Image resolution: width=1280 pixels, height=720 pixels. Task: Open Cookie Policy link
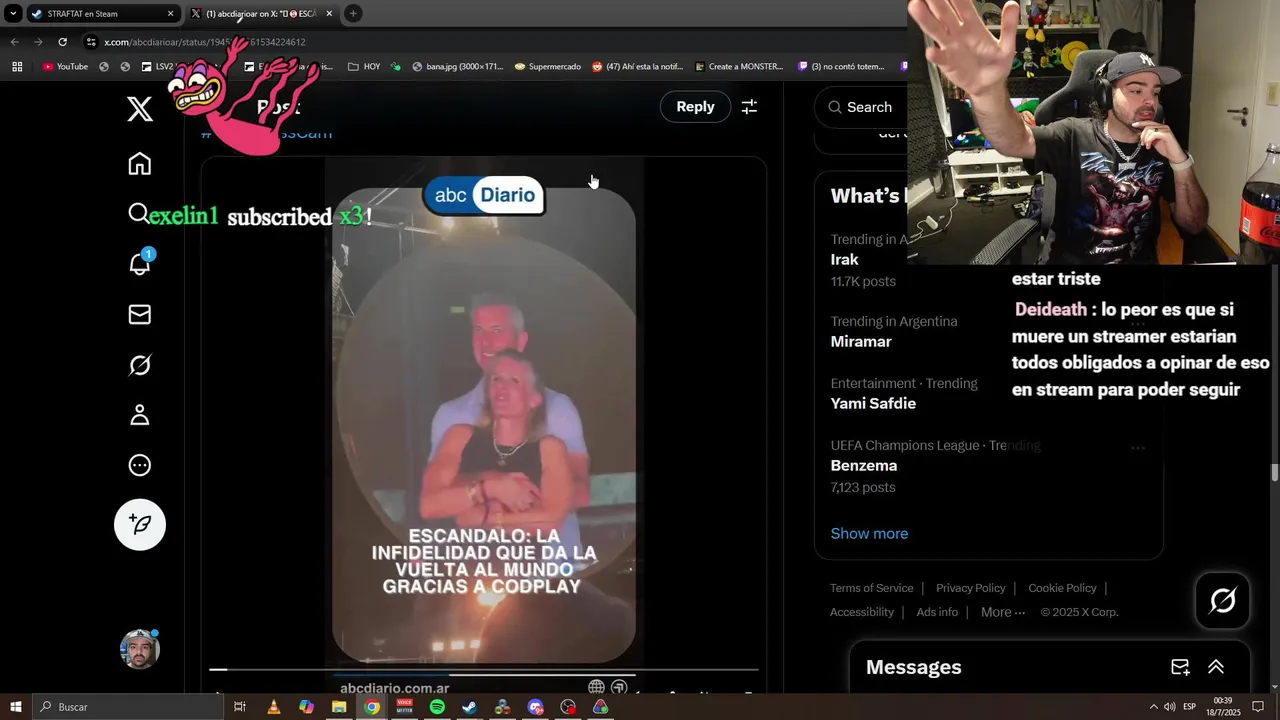pyautogui.click(x=1062, y=588)
